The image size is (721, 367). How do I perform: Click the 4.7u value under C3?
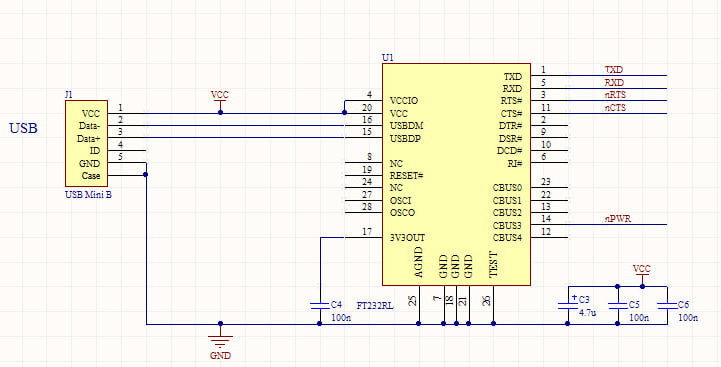pyautogui.click(x=588, y=313)
